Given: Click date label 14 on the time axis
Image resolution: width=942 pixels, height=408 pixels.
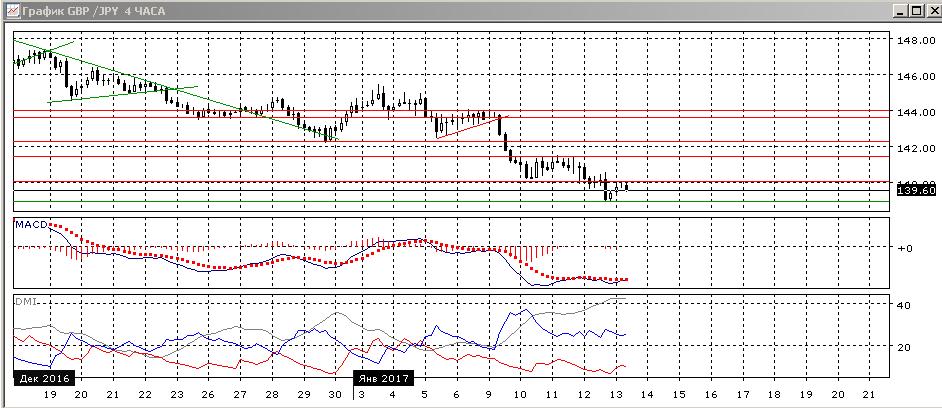Looking at the screenshot, I should (648, 395).
